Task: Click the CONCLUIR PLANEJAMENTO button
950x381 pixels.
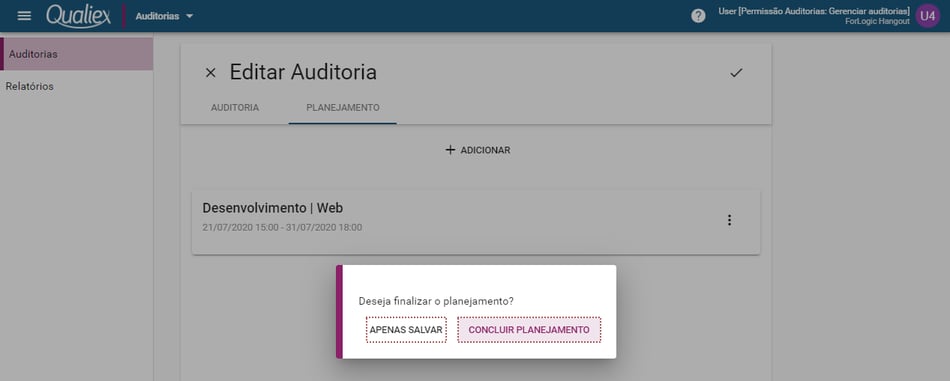Action: click(529, 330)
